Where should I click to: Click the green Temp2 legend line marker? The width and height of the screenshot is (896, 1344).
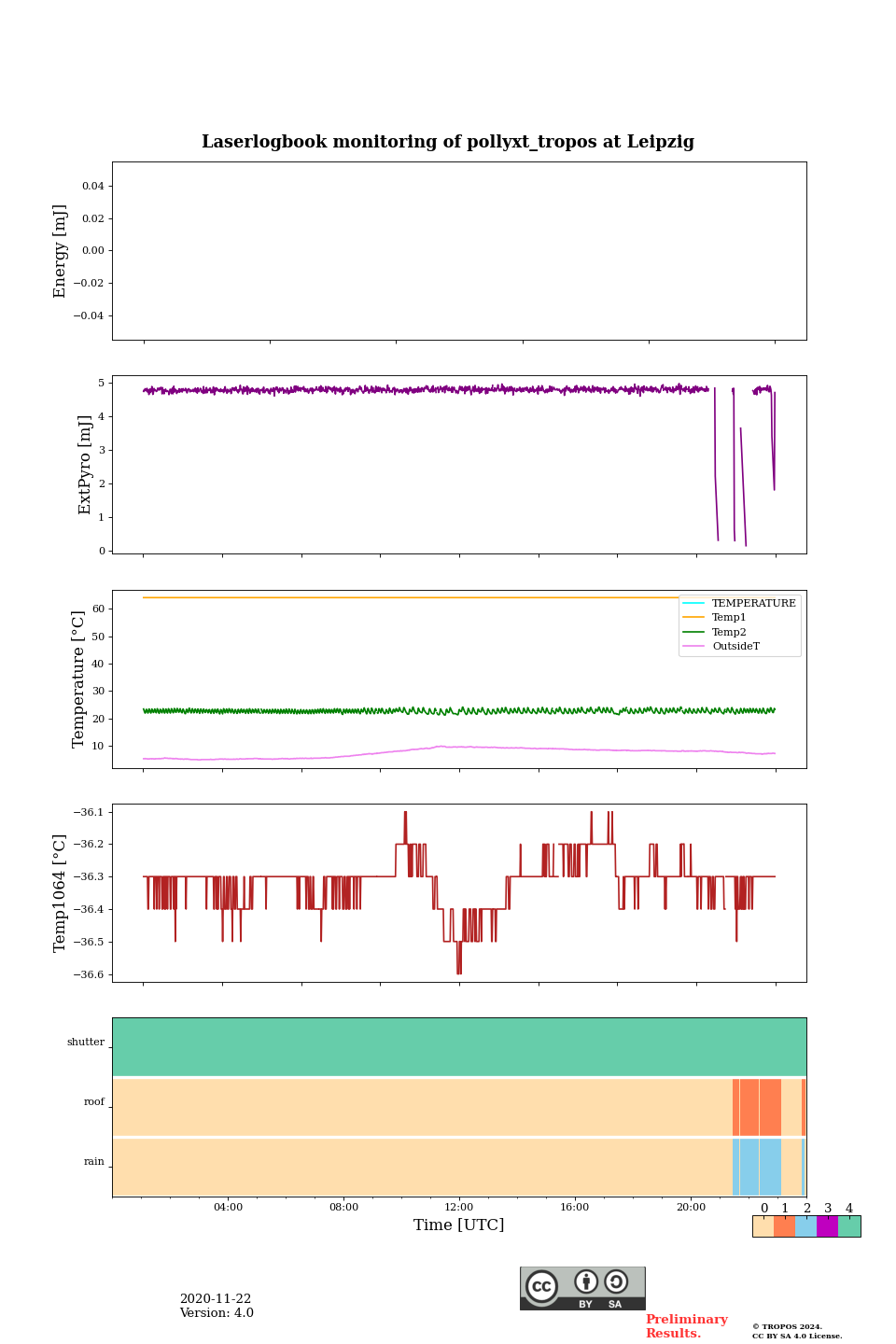(693, 633)
